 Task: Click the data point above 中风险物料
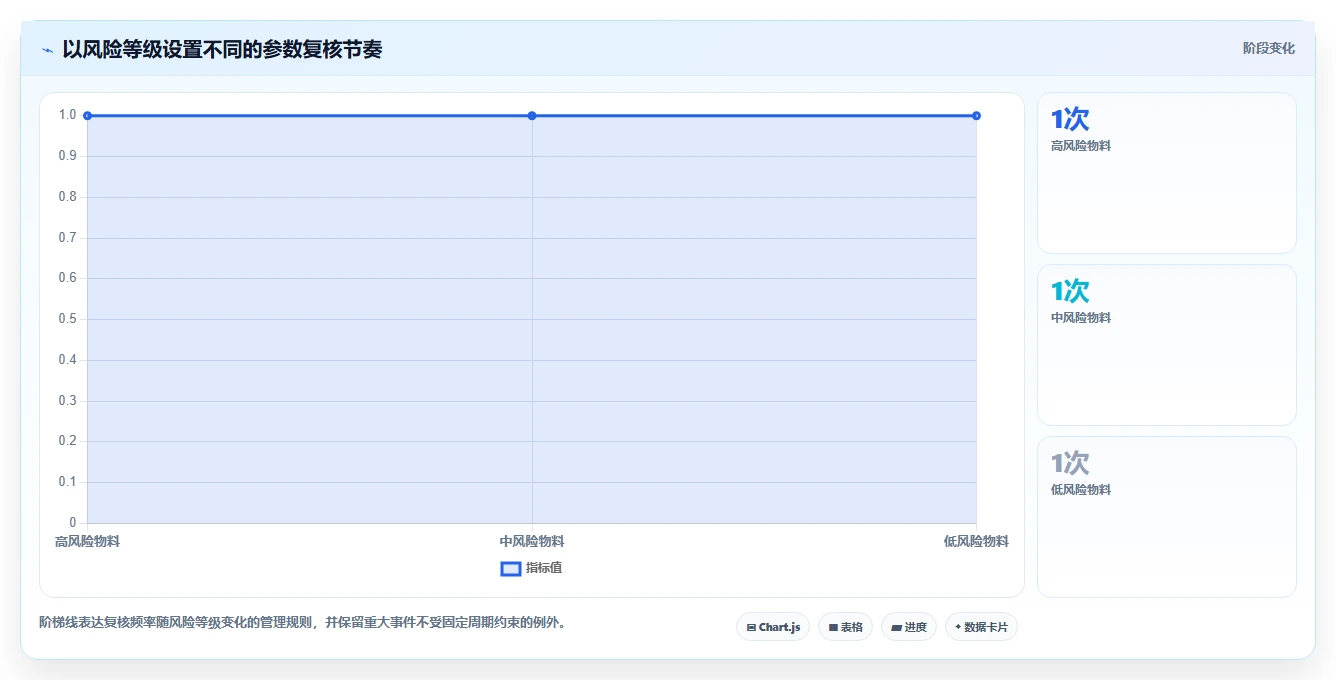(532, 116)
